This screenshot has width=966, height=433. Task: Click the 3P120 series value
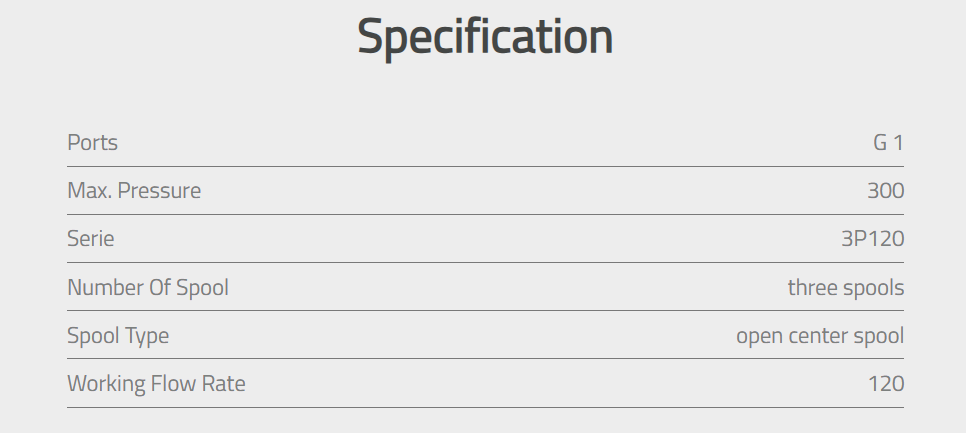(x=872, y=238)
